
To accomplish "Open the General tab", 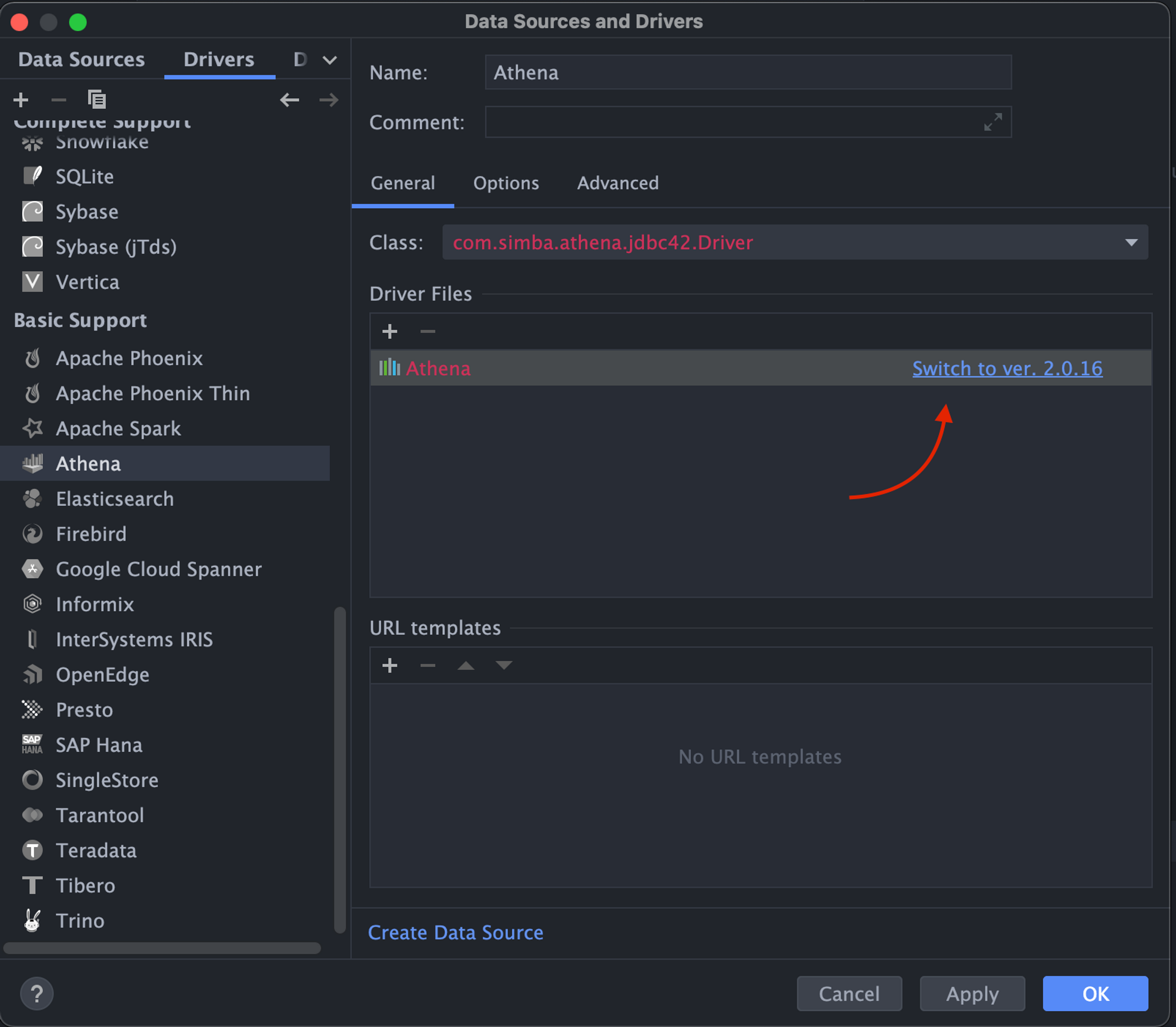I will pos(403,183).
